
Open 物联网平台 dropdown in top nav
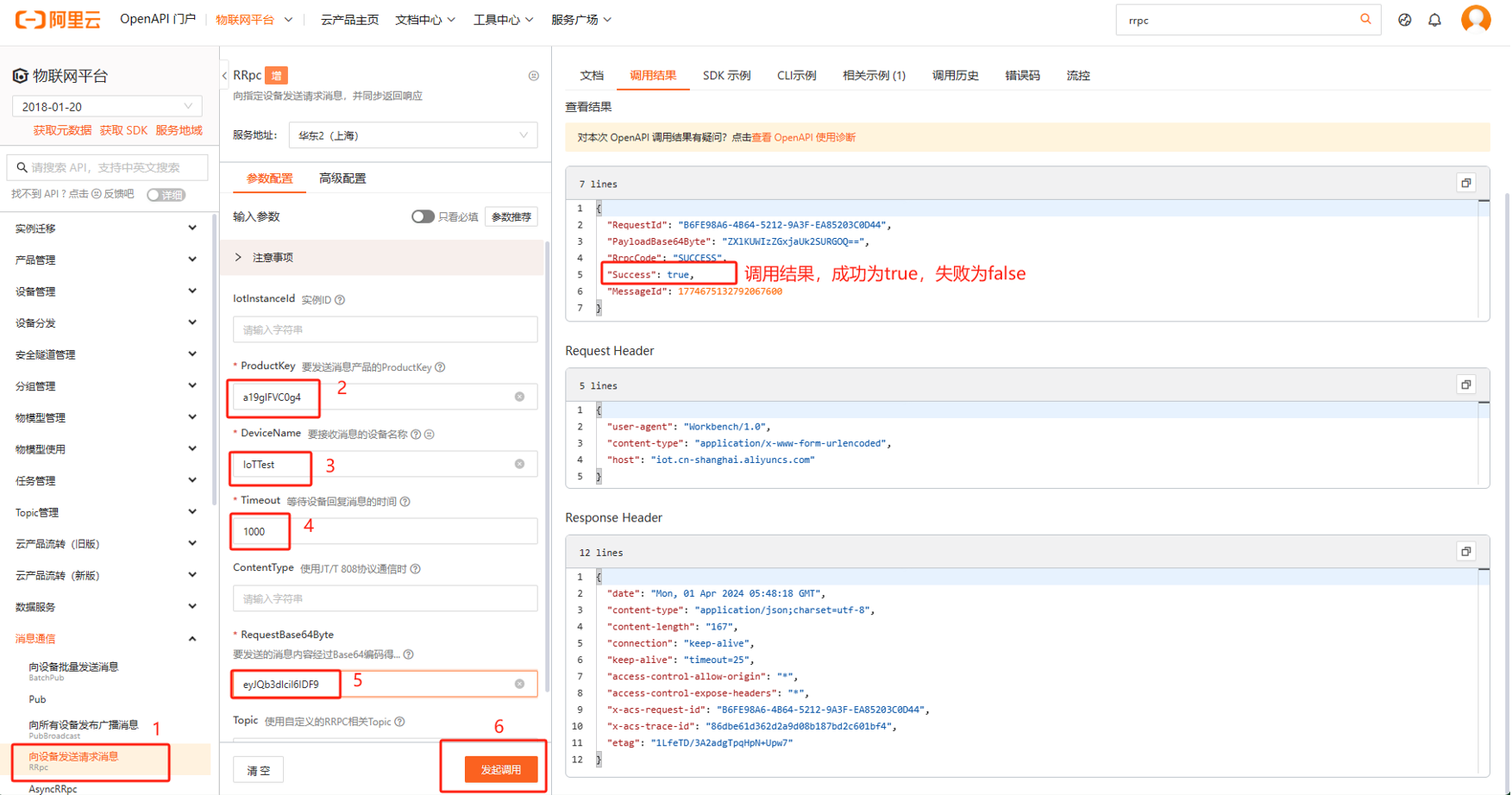(x=254, y=19)
